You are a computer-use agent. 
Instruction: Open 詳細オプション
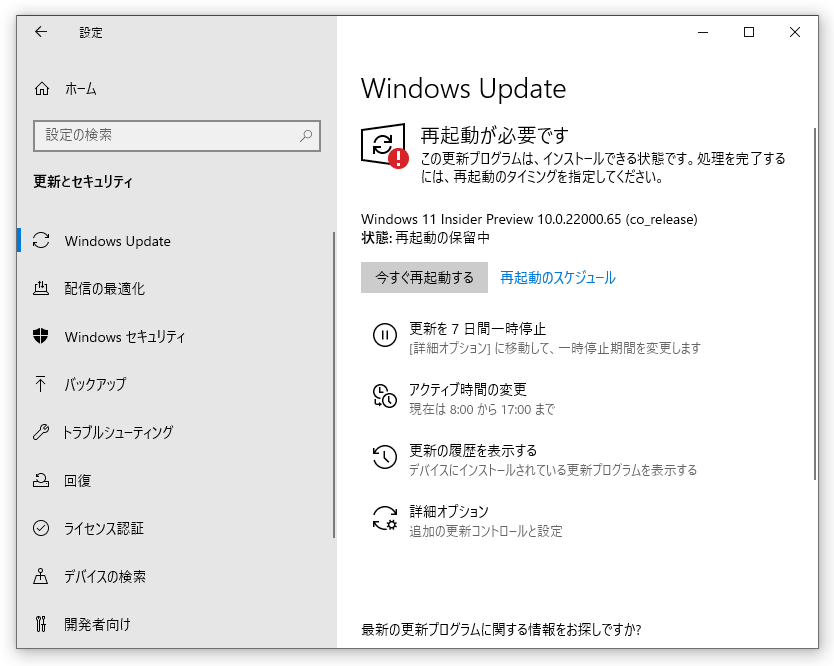(x=448, y=512)
